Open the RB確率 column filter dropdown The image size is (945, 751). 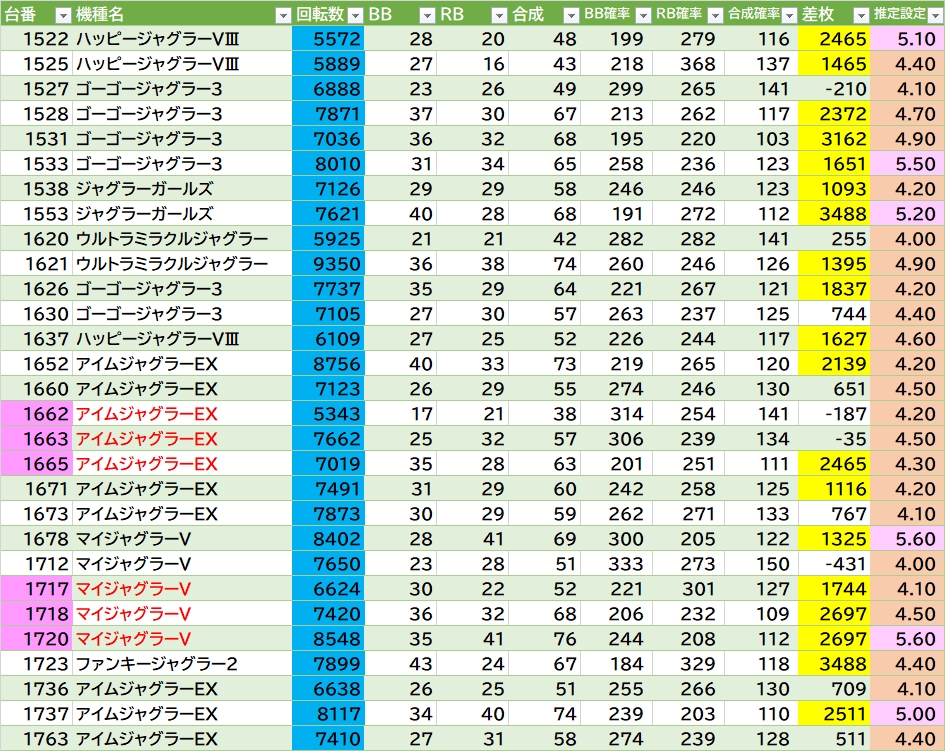coord(715,16)
